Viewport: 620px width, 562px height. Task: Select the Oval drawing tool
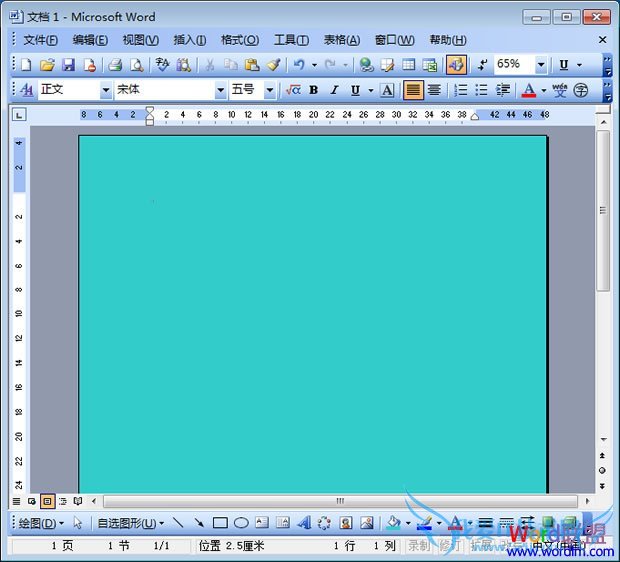coord(241,523)
